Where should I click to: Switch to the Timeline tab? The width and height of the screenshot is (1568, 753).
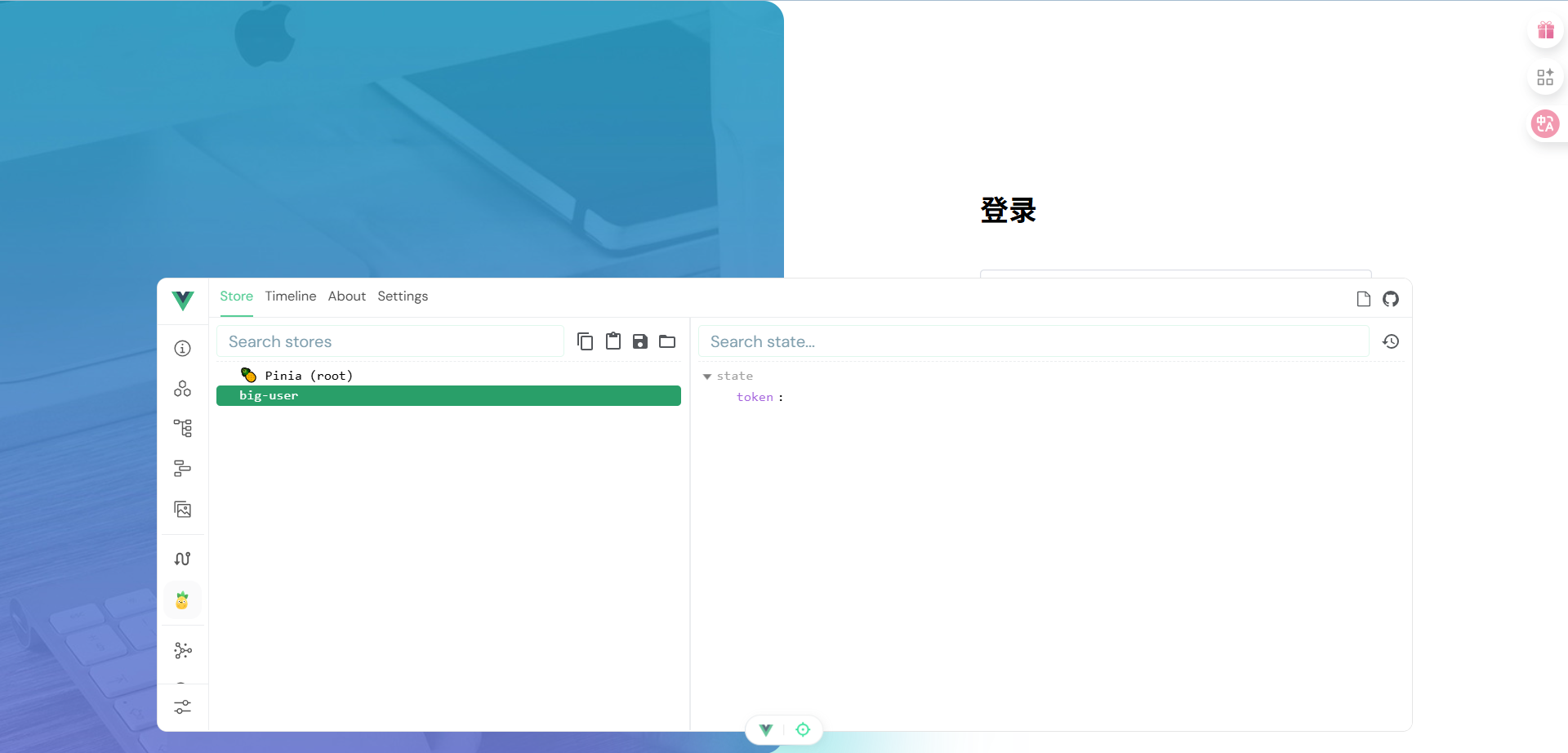tap(291, 296)
